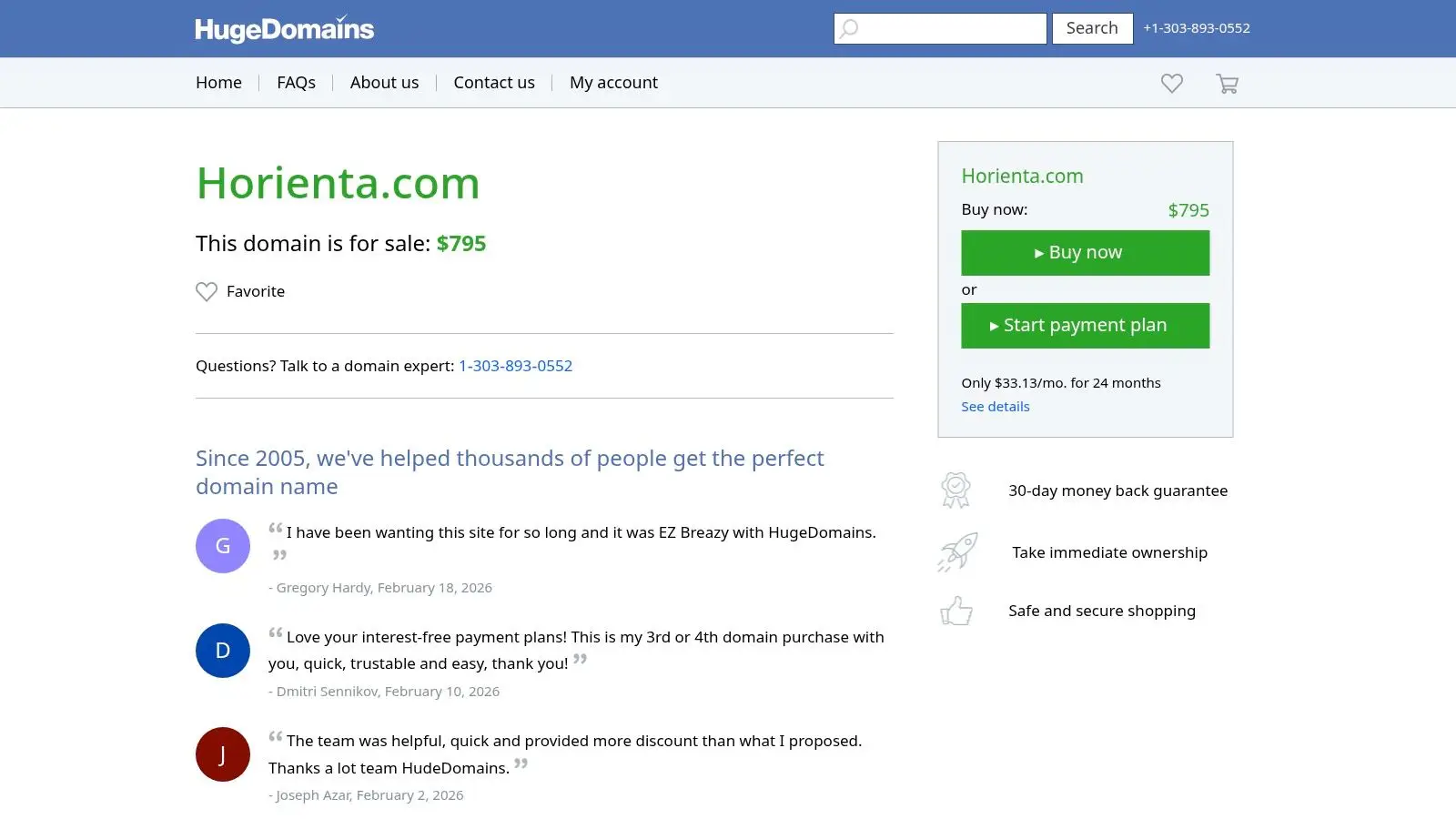Open Contact us
Image resolution: width=1456 pixels, height=819 pixels.
coord(493,82)
